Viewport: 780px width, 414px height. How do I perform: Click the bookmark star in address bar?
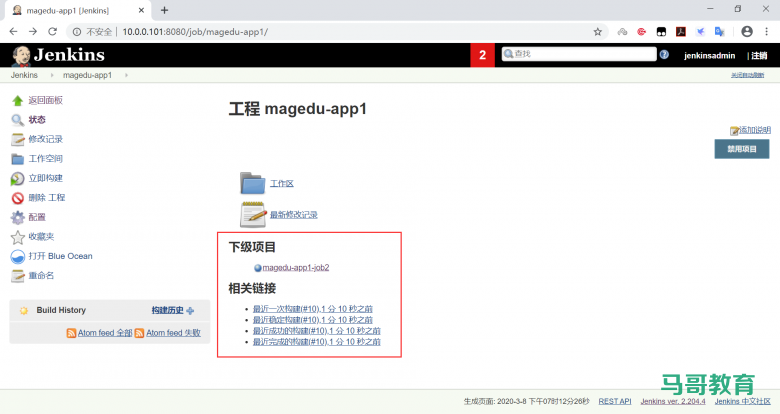[597, 32]
